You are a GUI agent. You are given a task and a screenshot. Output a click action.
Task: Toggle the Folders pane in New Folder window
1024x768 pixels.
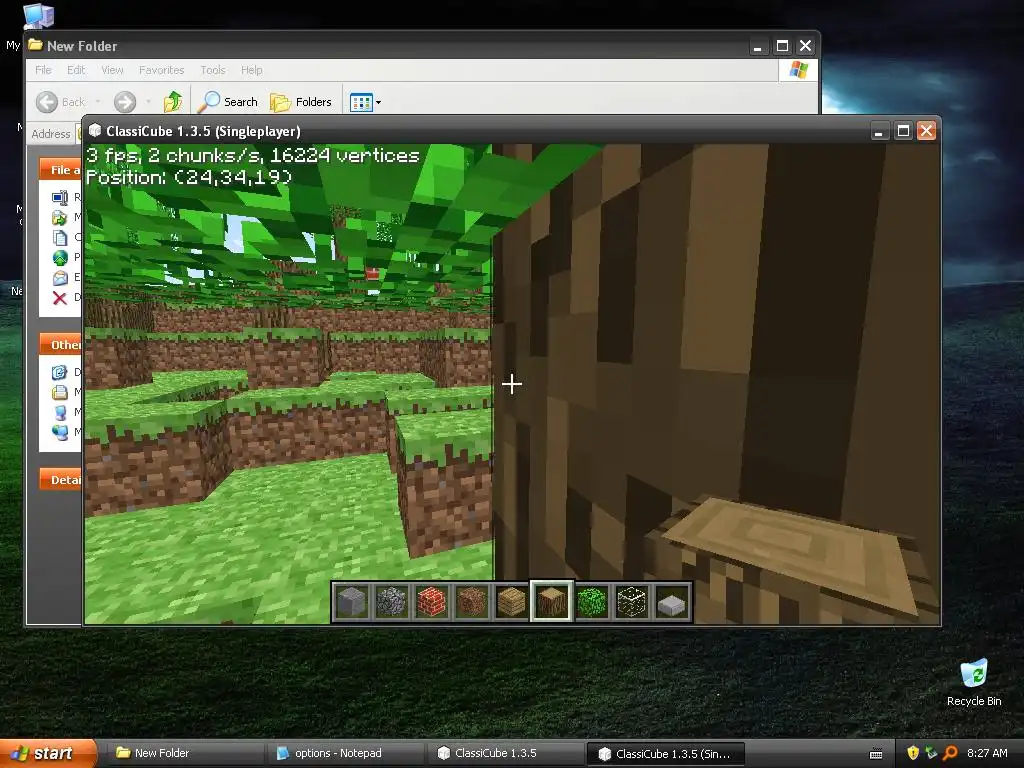pos(301,102)
